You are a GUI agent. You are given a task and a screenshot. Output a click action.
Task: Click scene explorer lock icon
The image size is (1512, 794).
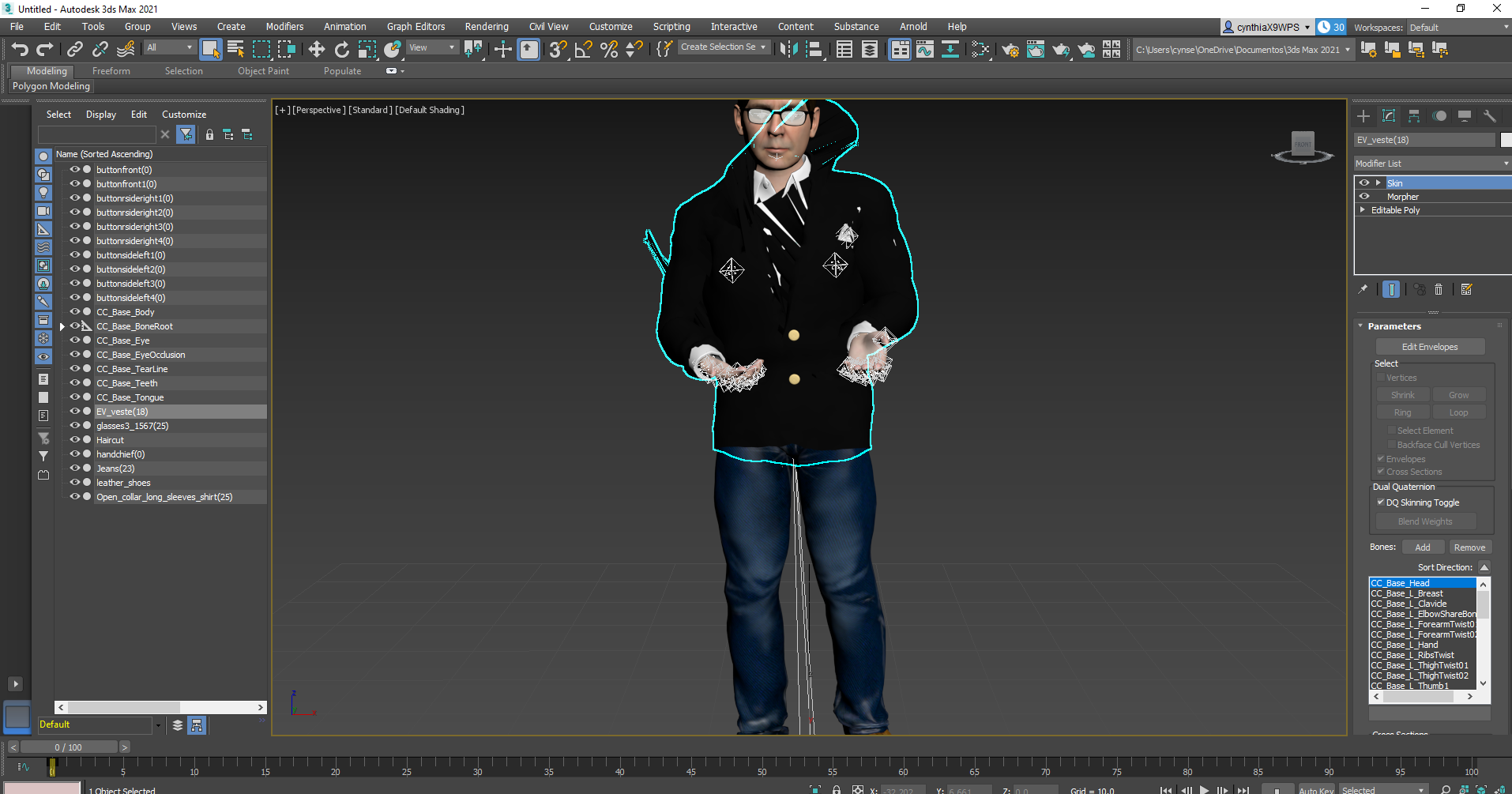[209, 135]
